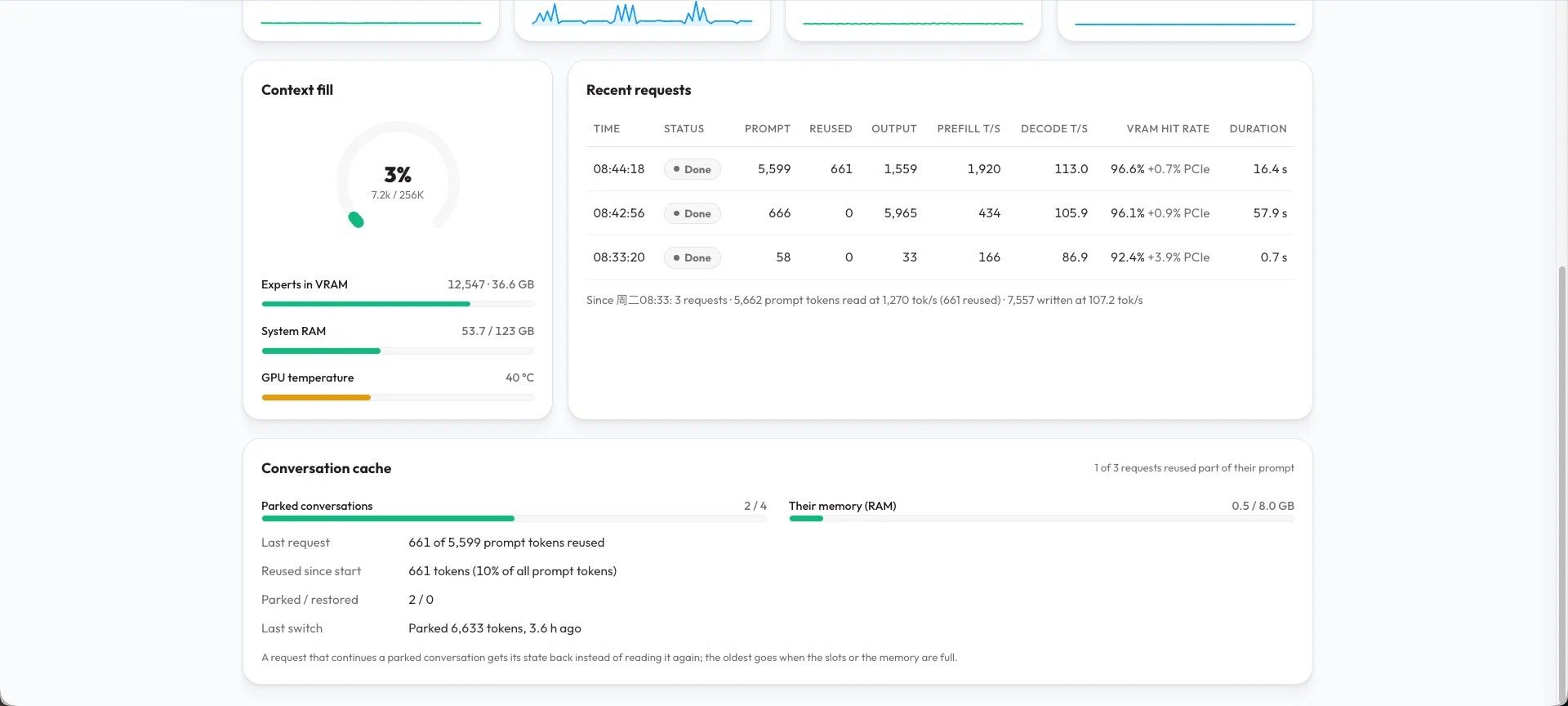Click the '12,547 · 36.6 GB' VRAM value
This screenshot has height=706, width=1568.
click(491, 284)
